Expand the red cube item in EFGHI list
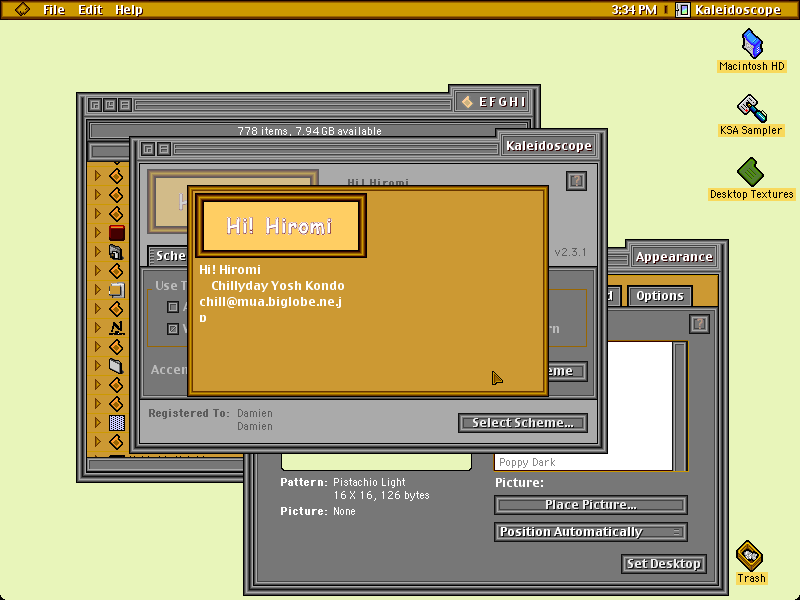This screenshot has height=600, width=800. click(x=98, y=233)
